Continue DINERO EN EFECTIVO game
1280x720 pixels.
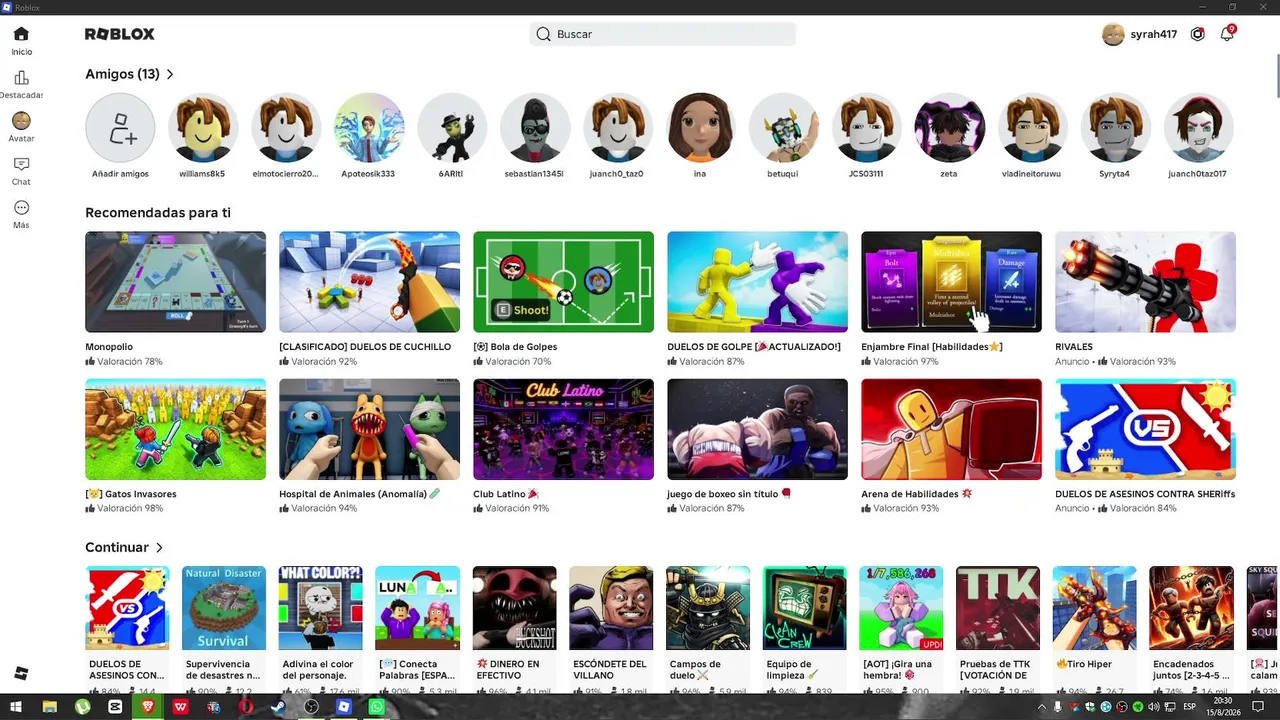(514, 608)
